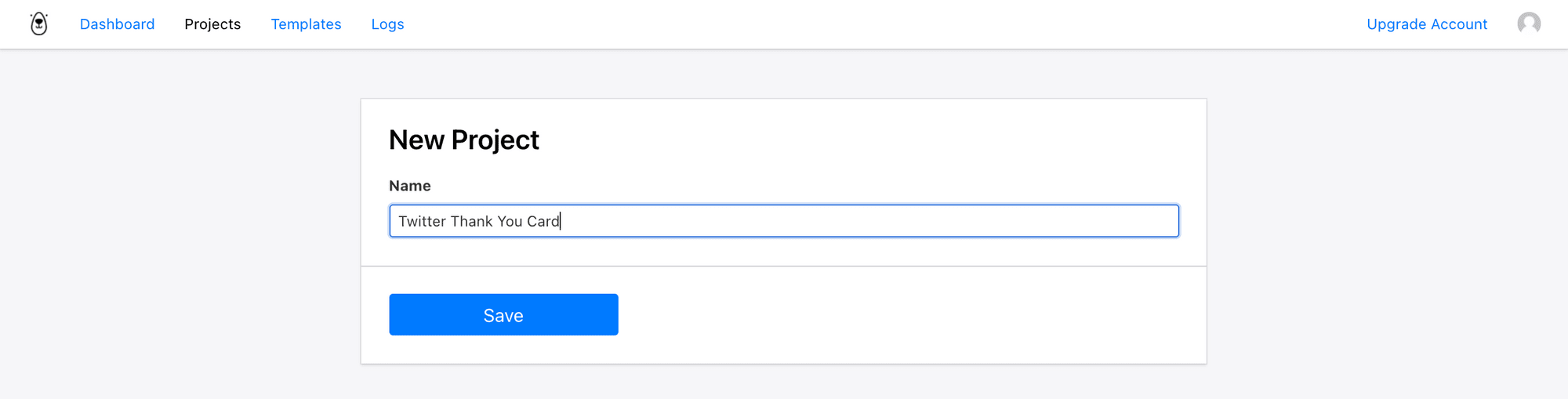Screen dimensions: 1568x399
Task: Go to the Dashboard page
Action: point(117,24)
